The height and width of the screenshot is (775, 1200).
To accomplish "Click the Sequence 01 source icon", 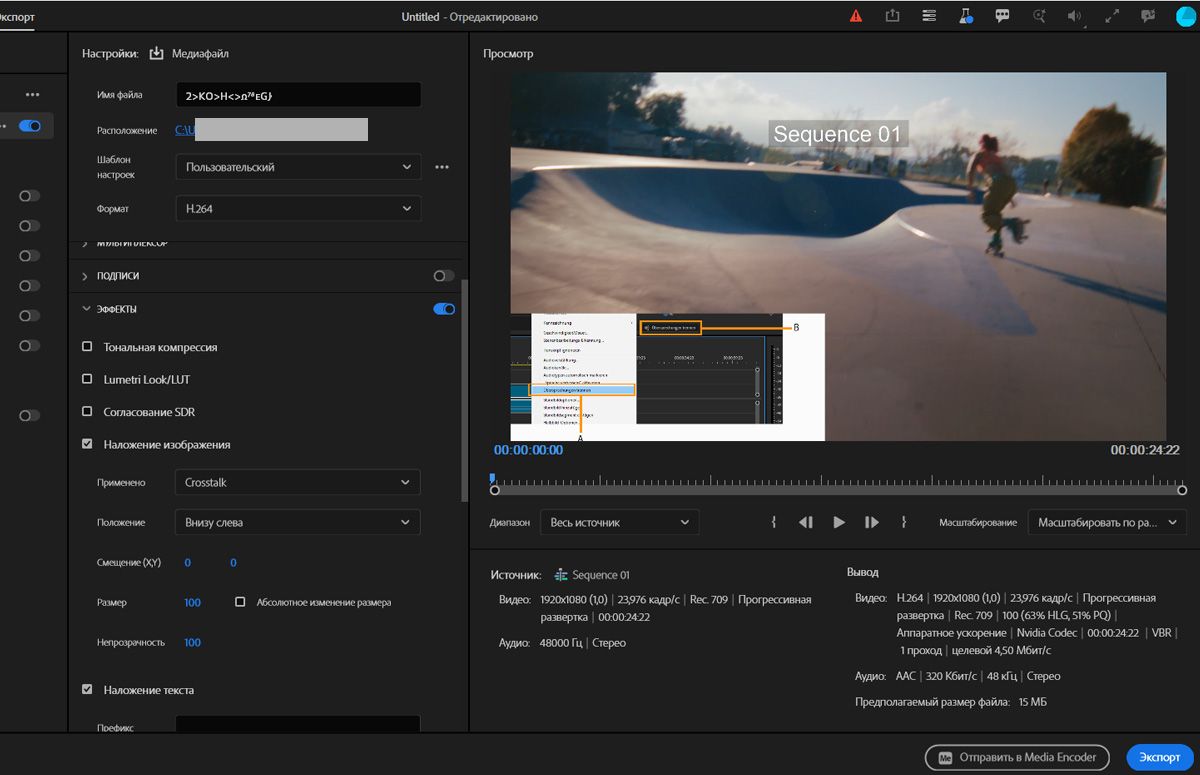I will (561, 575).
